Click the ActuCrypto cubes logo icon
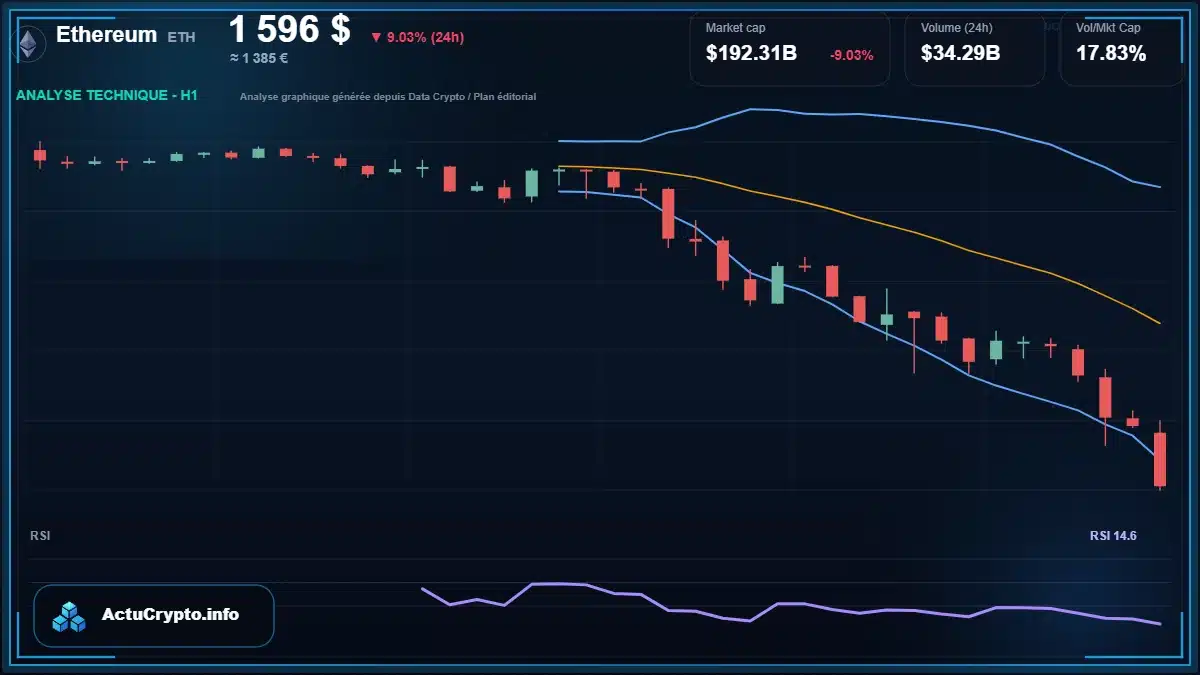The height and width of the screenshot is (675, 1200). (70, 616)
